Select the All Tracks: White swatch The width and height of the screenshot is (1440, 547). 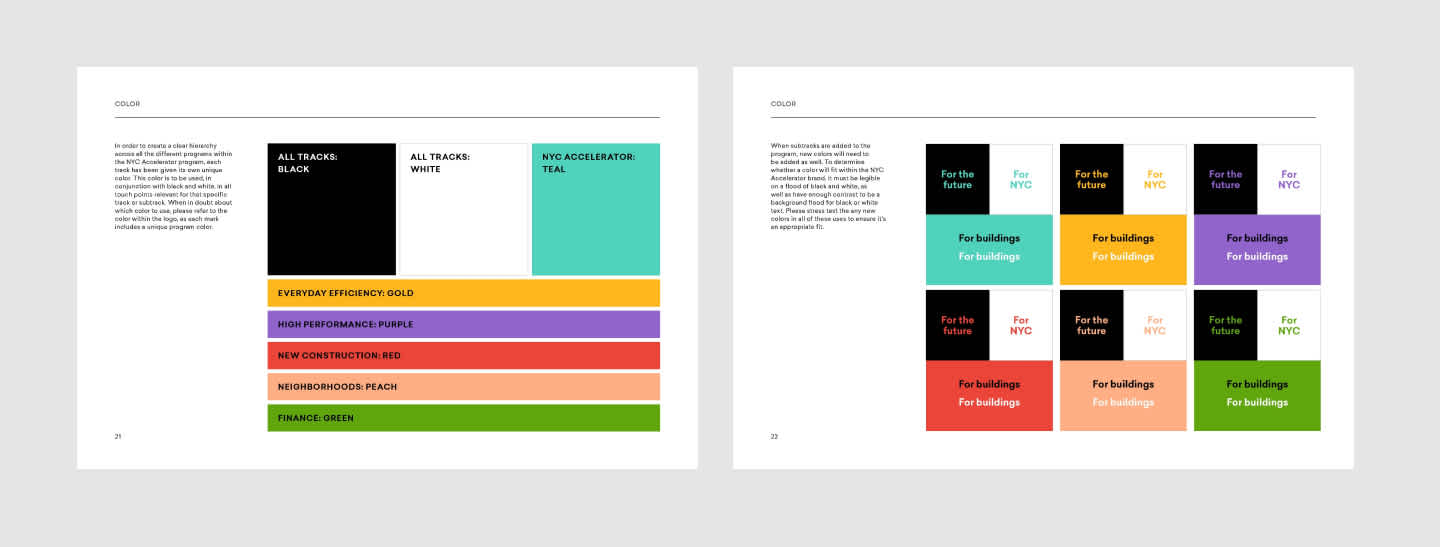tap(464, 209)
